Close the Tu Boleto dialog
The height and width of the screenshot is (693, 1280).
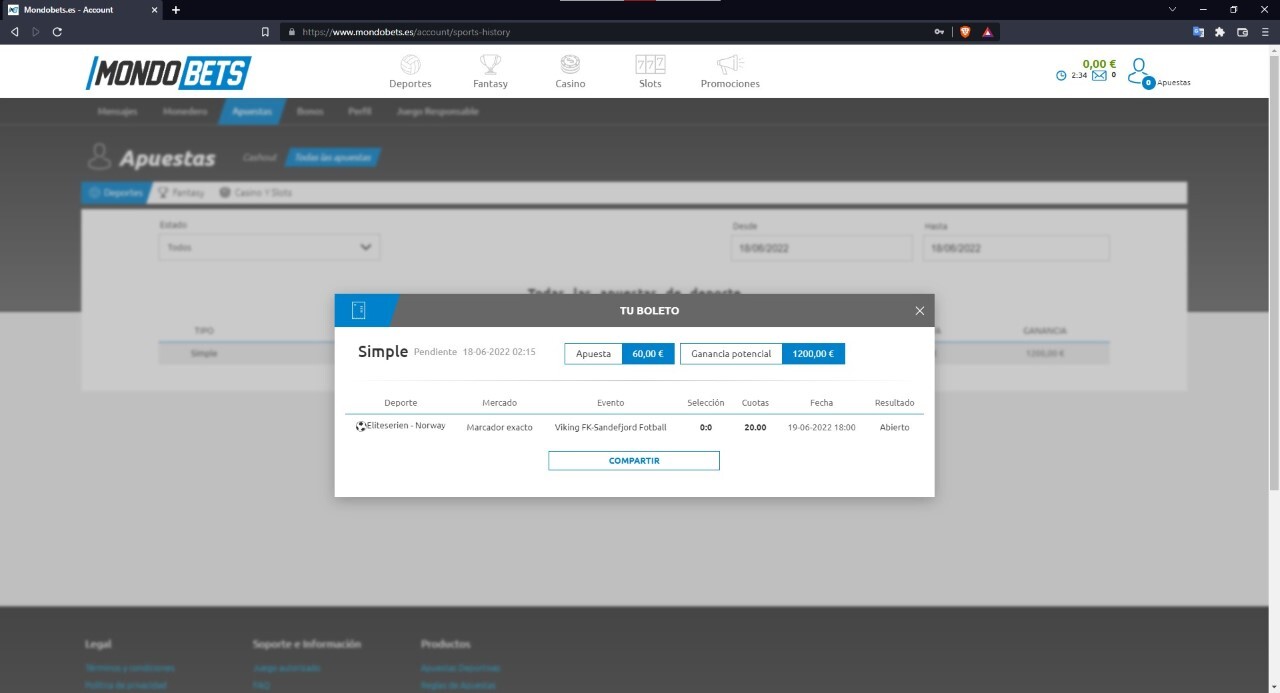[x=920, y=311]
